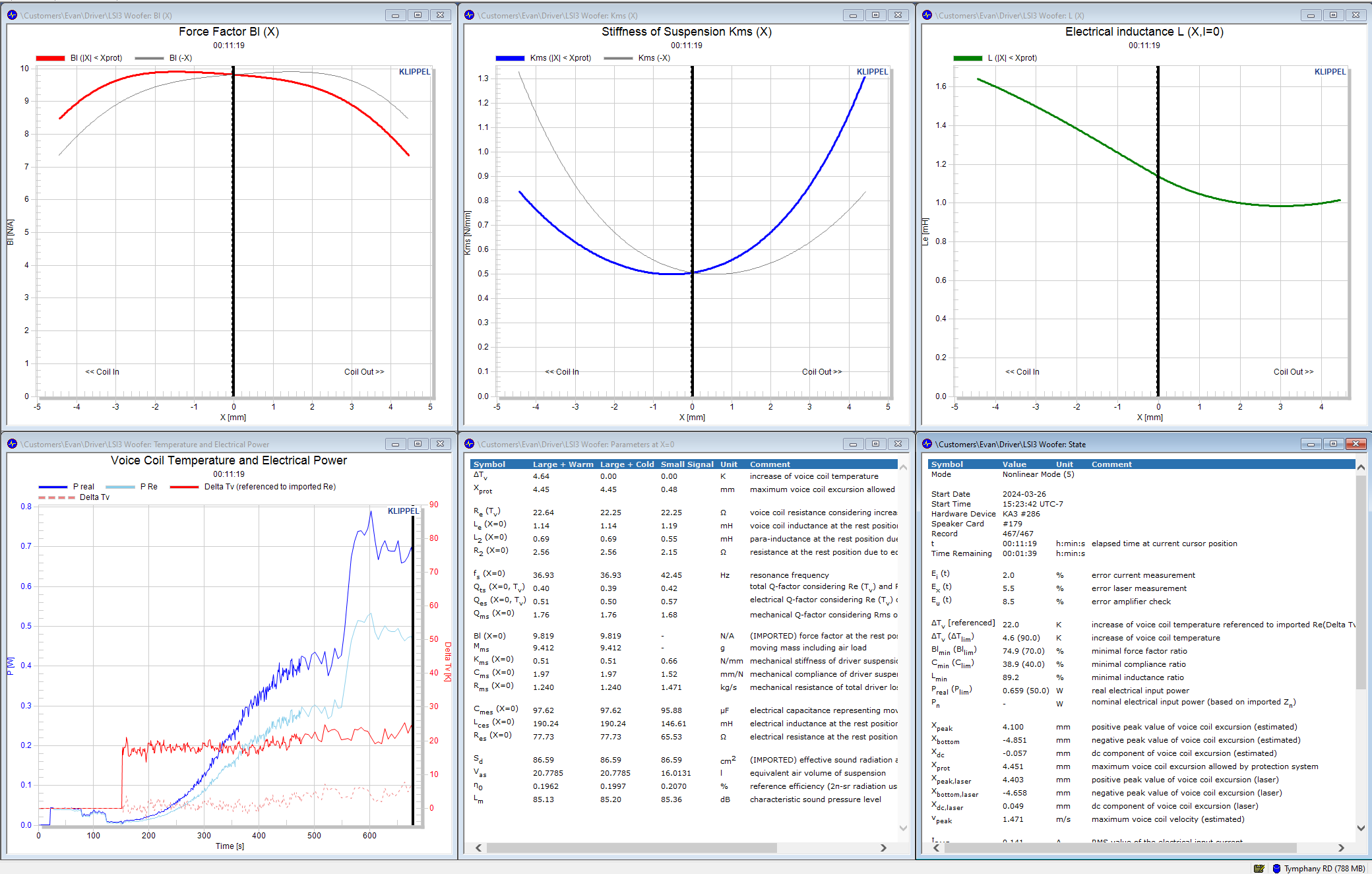Select the Record '467/467' value
This screenshot has width=1372, height=874.
click(x=1018, y=534)
